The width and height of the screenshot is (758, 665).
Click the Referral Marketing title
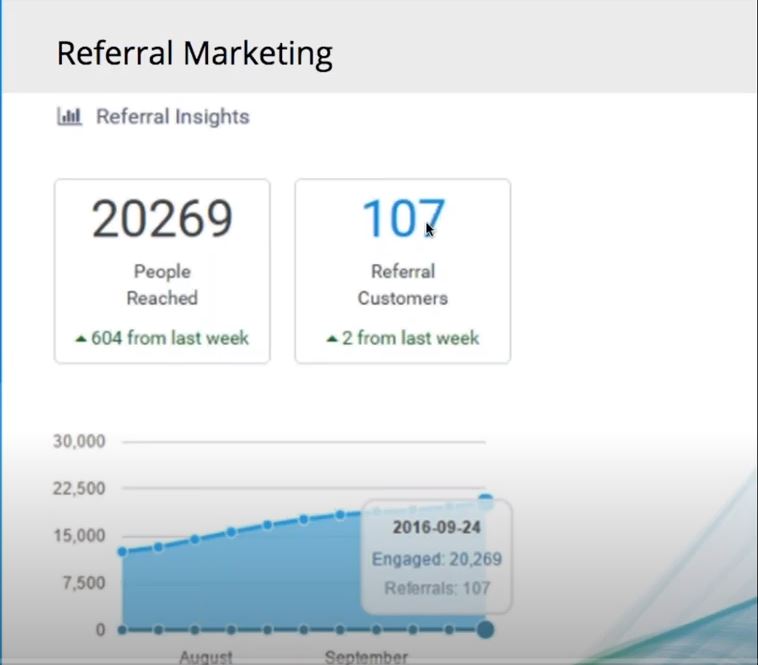(194, 53)
